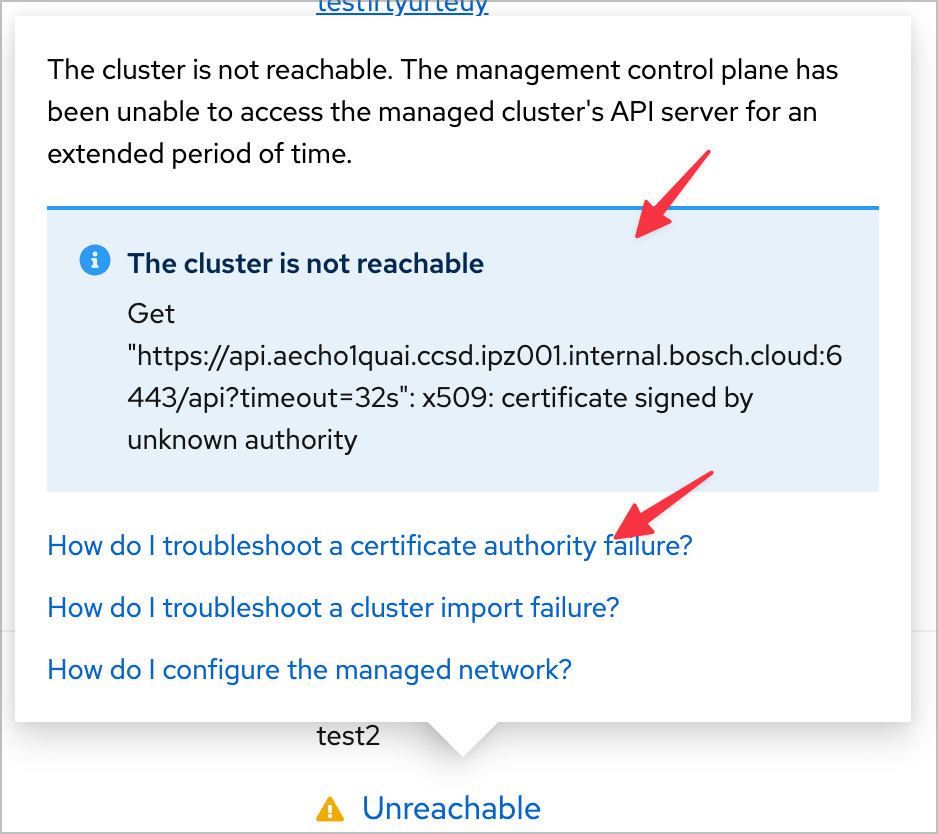Click the upper red arrow annotation
The width and height of the screenshot is (938, 834).
(673, 194)
